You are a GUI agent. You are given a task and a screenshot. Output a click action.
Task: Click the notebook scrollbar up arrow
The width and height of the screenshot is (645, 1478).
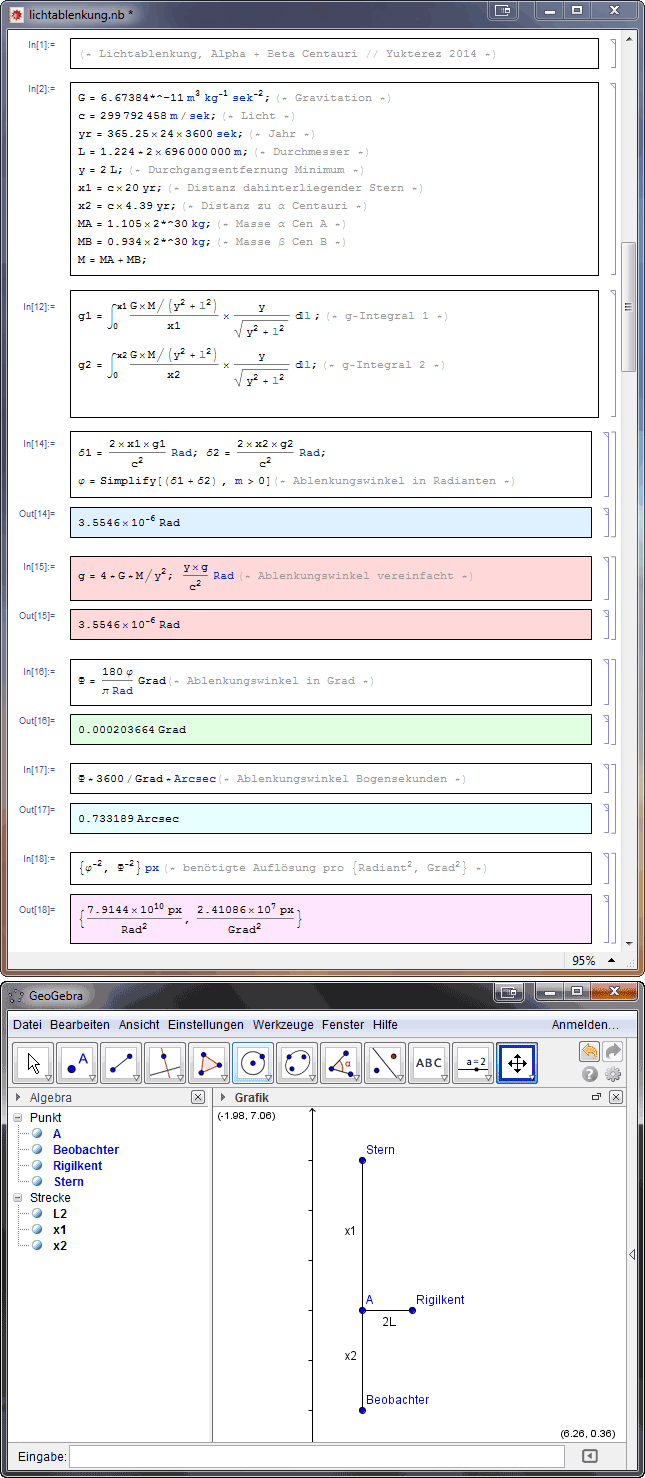(x=629, y=39)
